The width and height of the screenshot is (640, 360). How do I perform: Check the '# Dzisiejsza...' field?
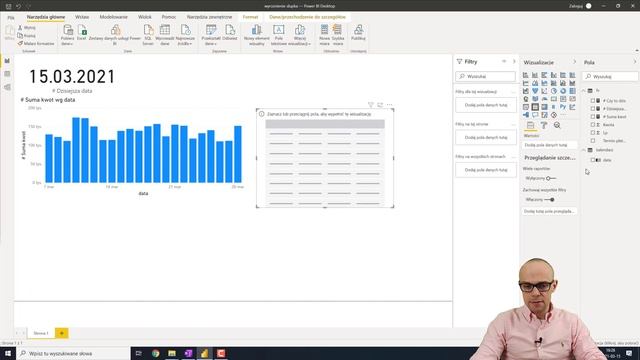pyautogui.click(x=593, y=109)
